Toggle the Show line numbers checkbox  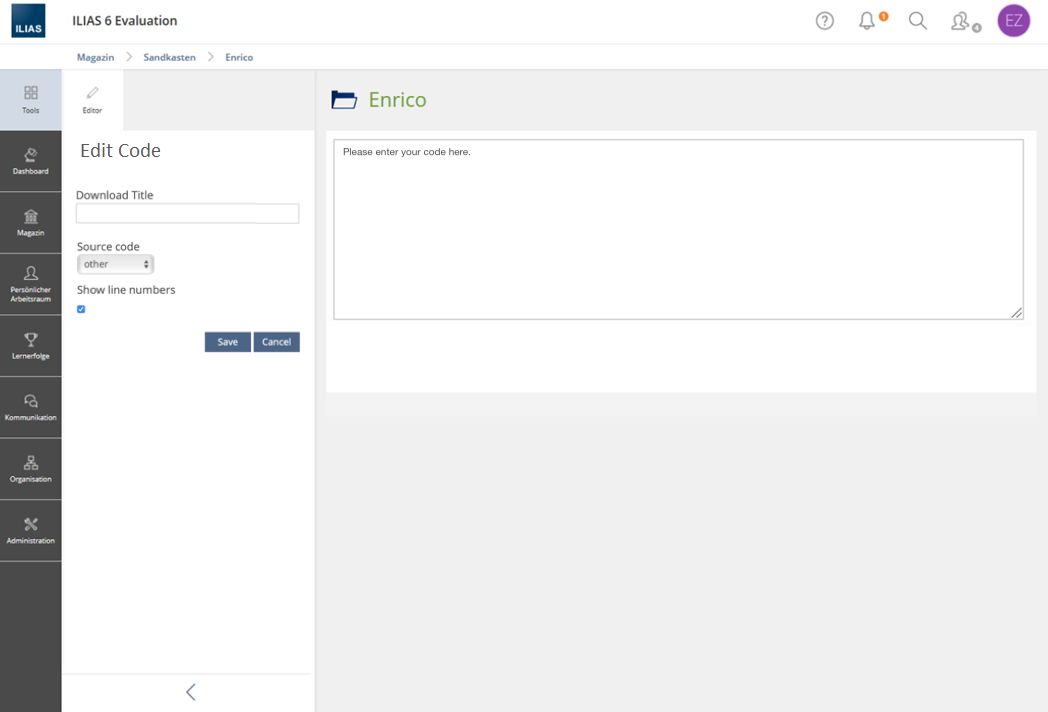(x=81, y=309)
